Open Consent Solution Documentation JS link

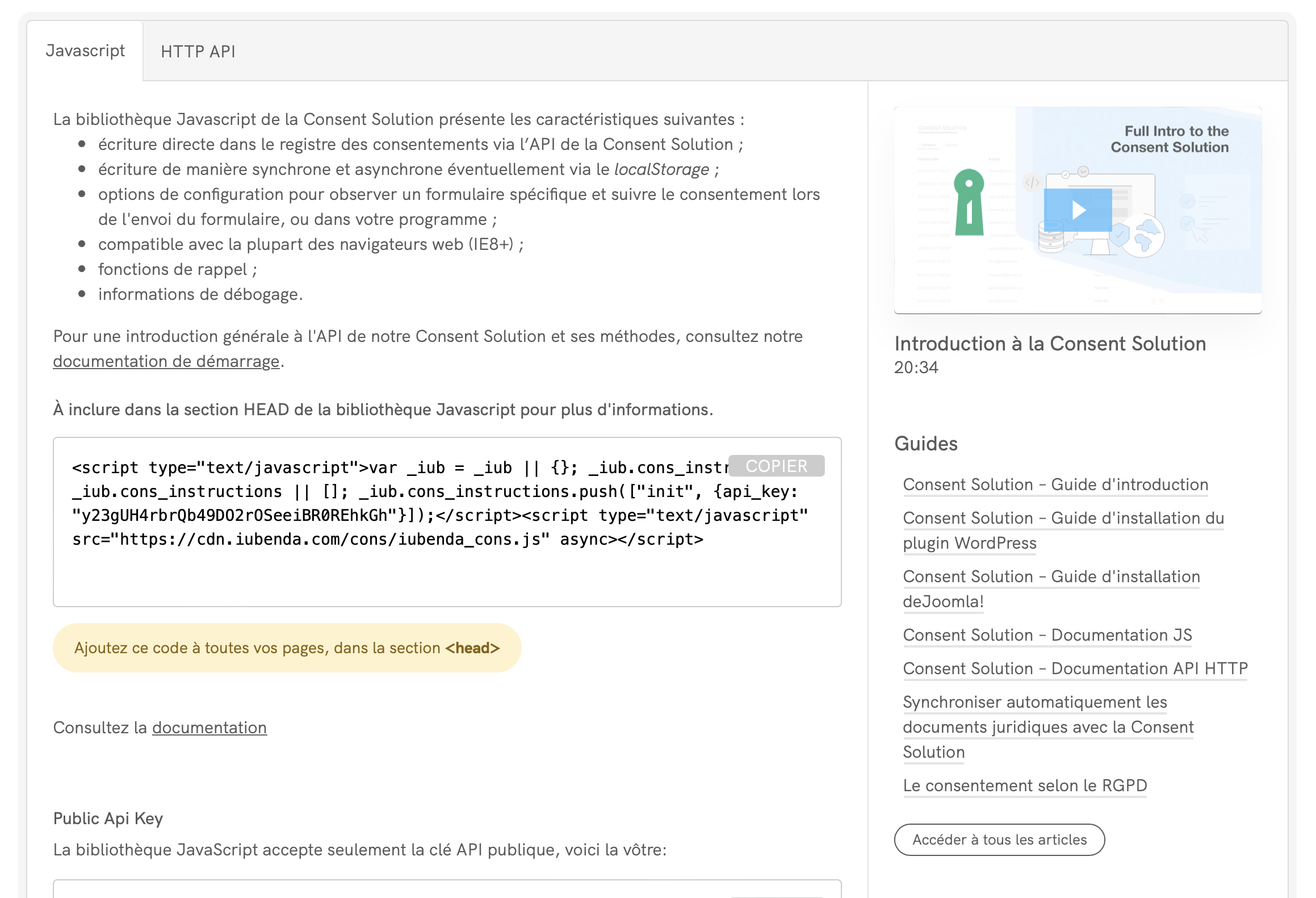pos(1047,635)
